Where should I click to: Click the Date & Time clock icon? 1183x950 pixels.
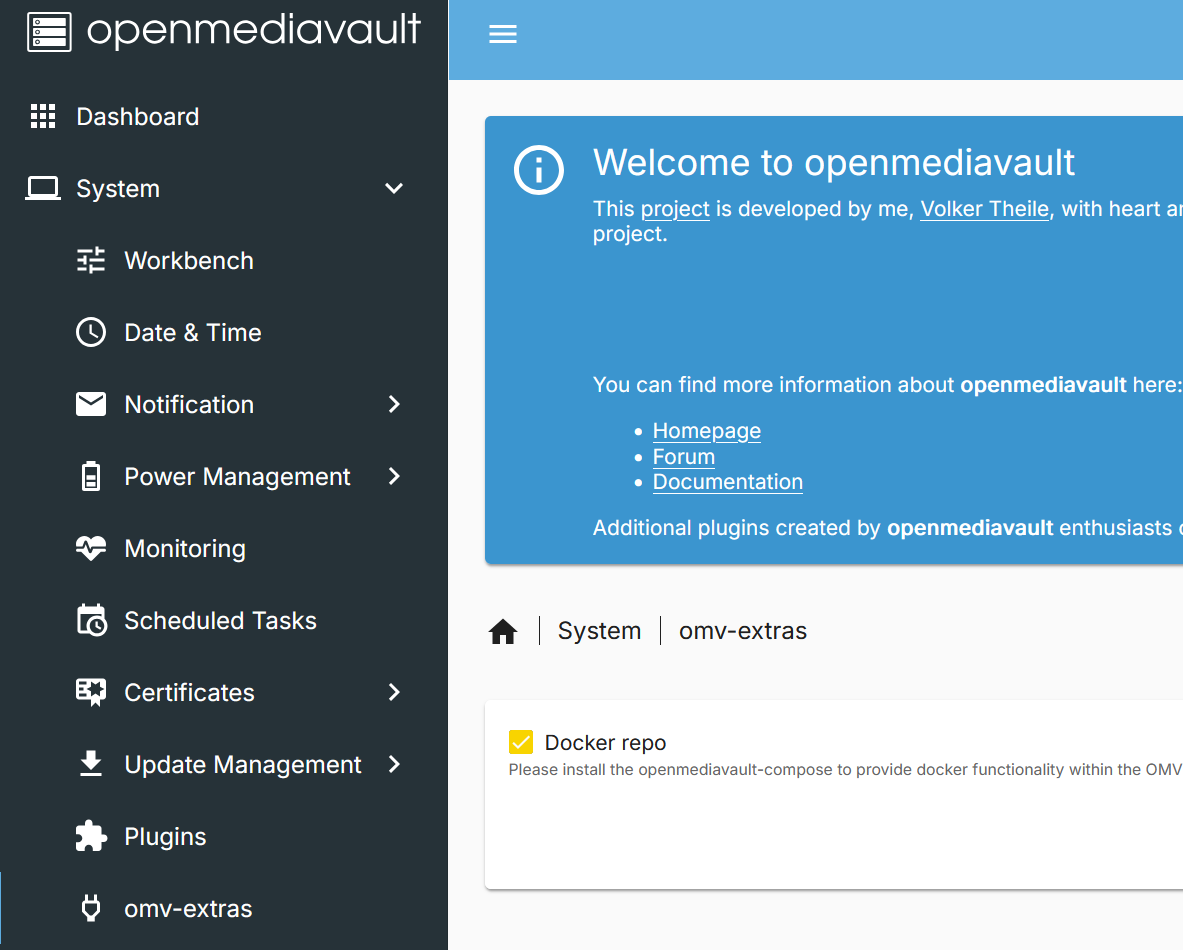(91, 333)
